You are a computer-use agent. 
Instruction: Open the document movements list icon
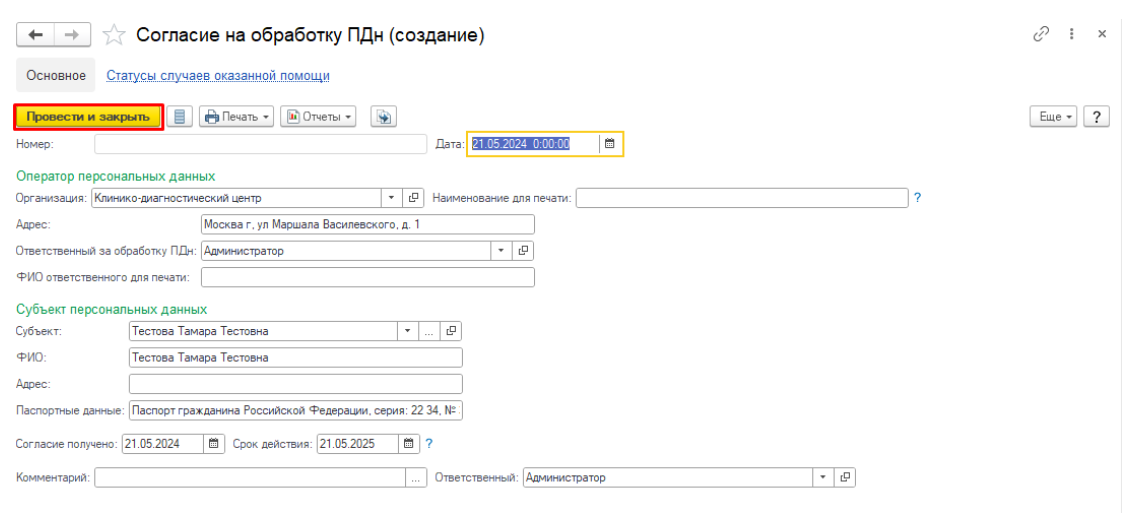pos(180,117)
